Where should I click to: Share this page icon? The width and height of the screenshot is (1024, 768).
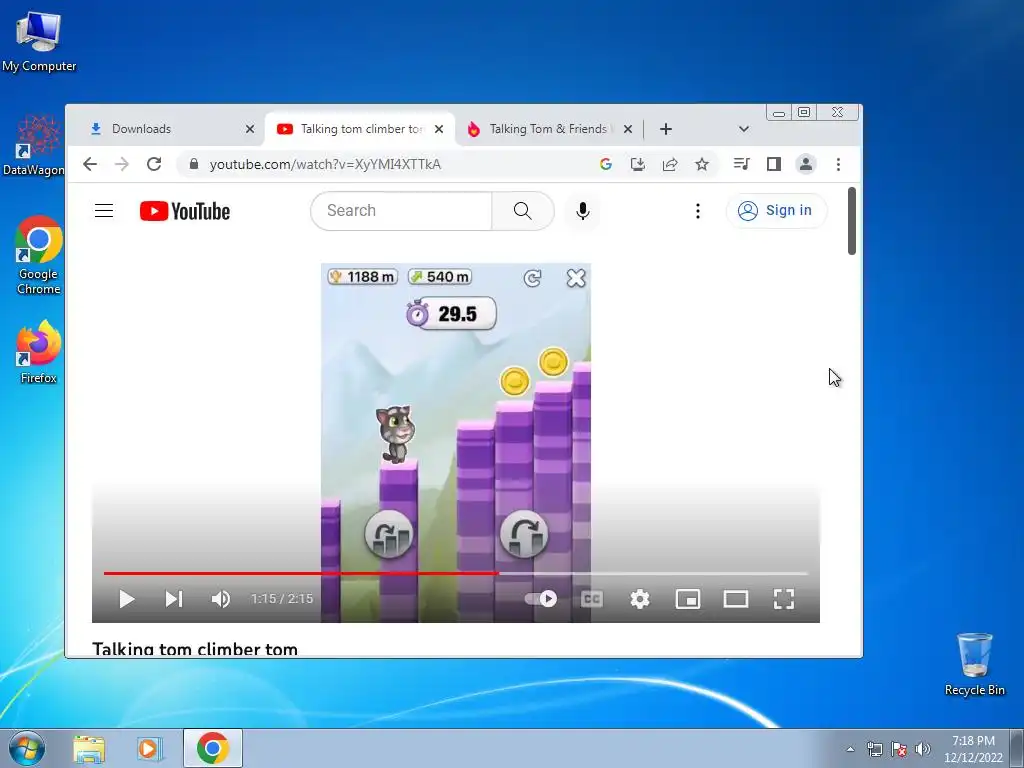coord(669,164)
